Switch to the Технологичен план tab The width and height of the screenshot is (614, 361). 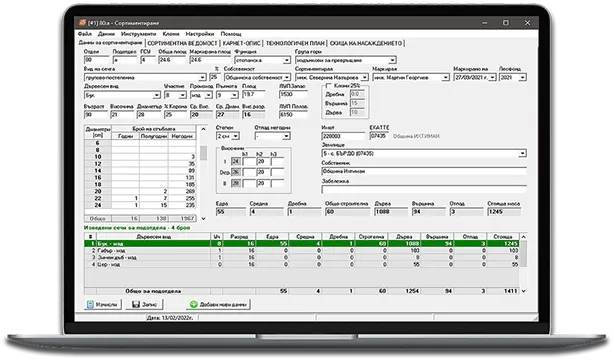pos(296,43)
